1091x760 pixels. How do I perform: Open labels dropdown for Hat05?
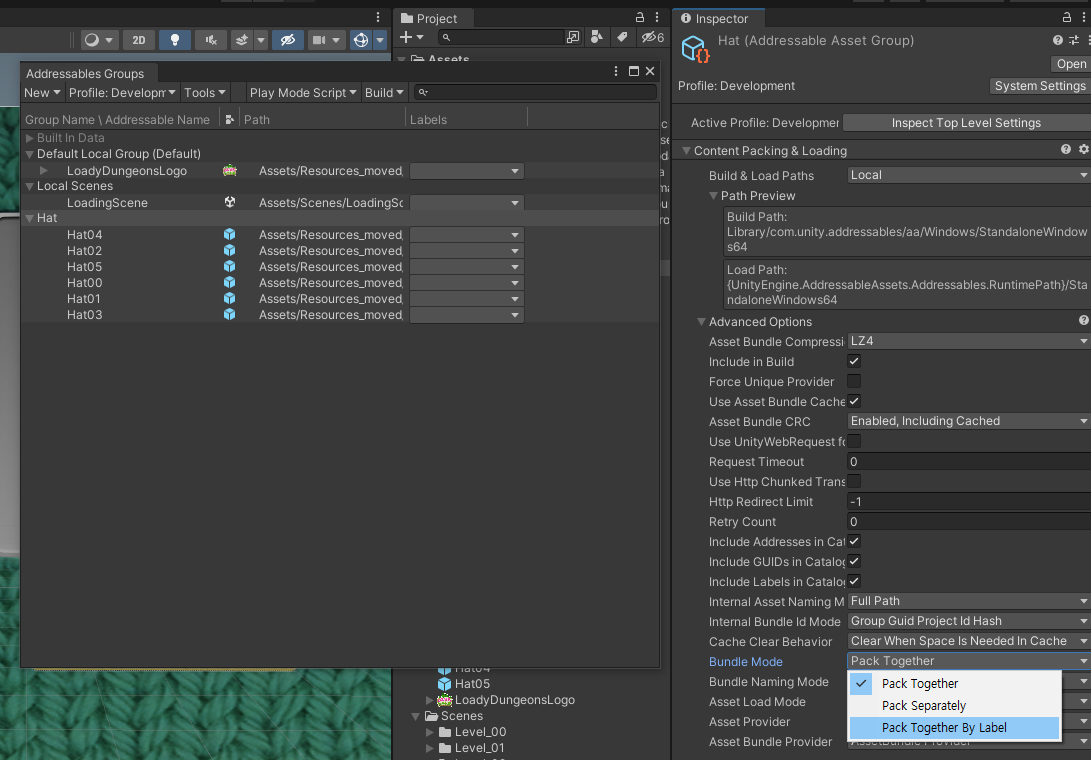coord(466,267)
